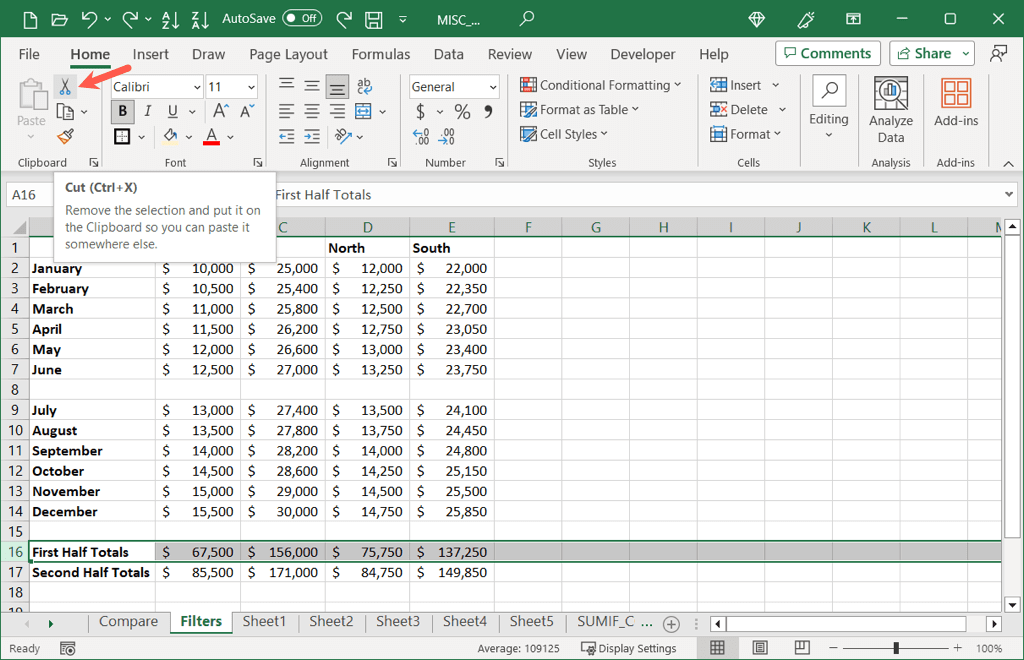Viewport: 1024px width, 660px height.
Task: Toggle Bold formatting
Action: pyautogui.click(x=123, y=111)
